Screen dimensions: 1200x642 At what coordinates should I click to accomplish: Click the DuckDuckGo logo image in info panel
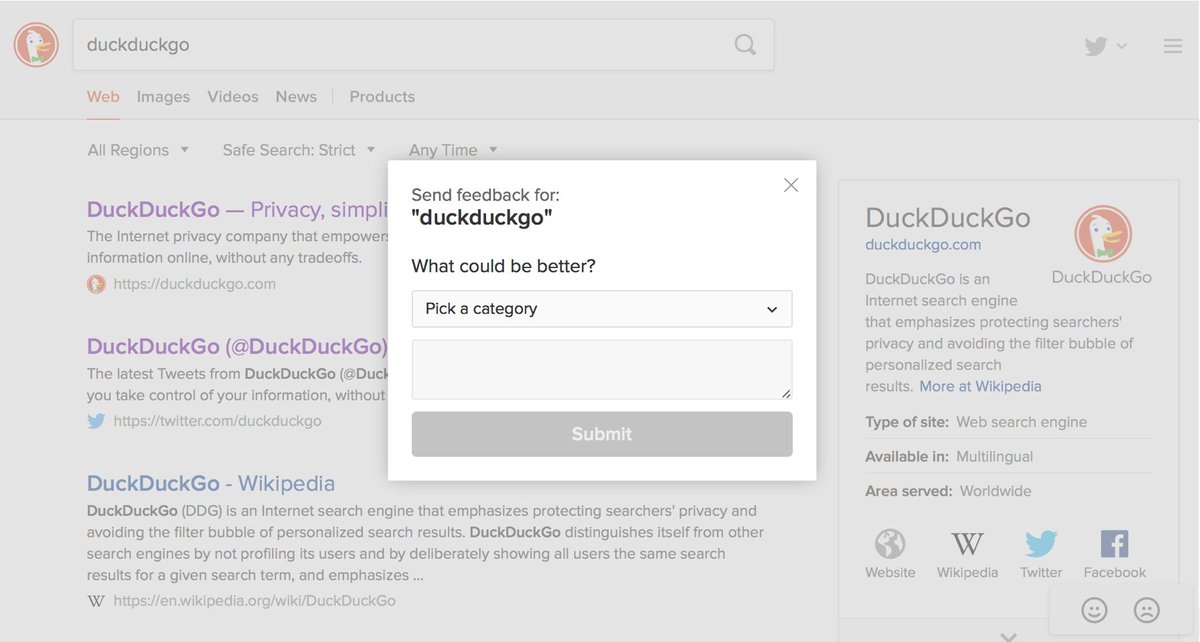coord(1102,234)
